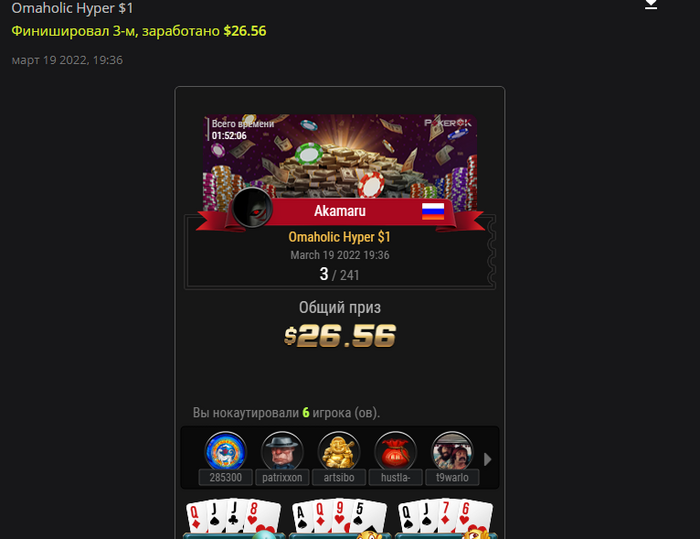Open the Omaholic Hyper $1 title
The height and width of the screenshot is (539, 700).
[72, 8]
